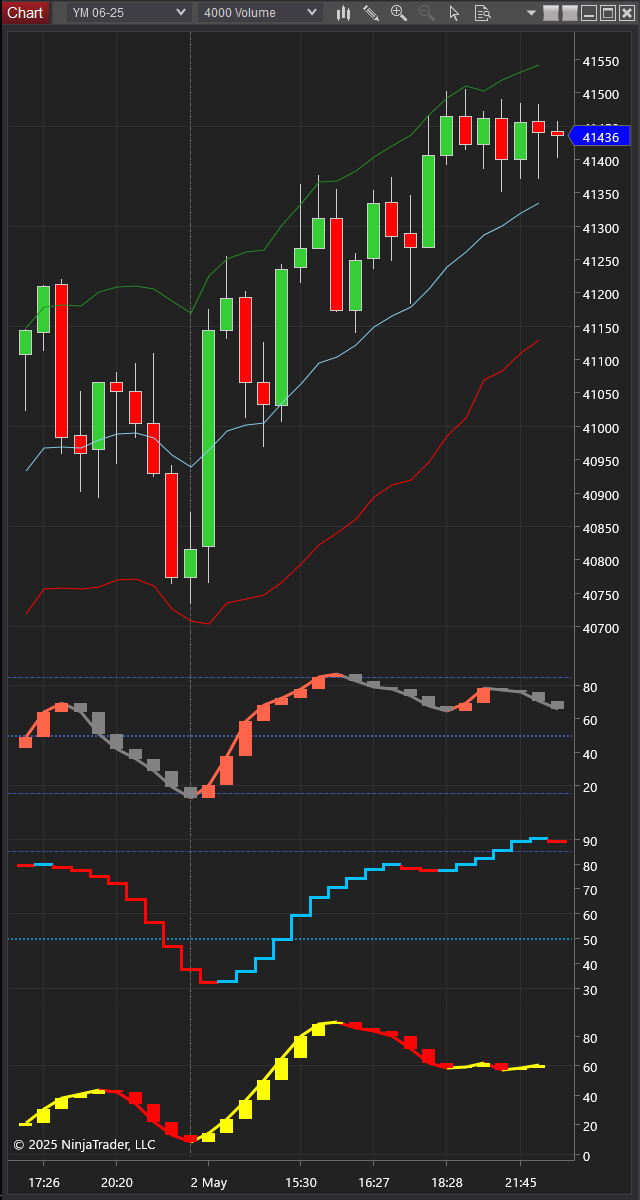Click the blue 41436 current price marker

point(598,137)
